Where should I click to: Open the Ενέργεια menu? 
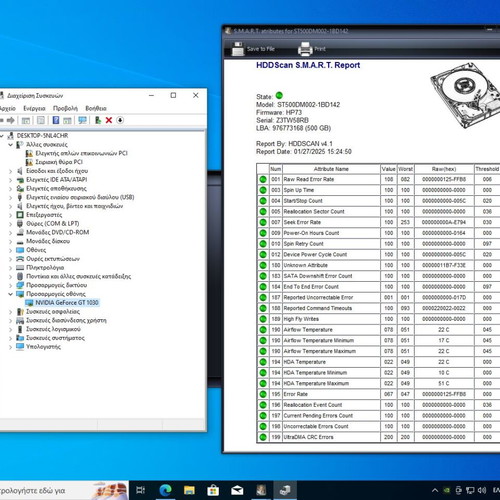(x=34, y=108)
